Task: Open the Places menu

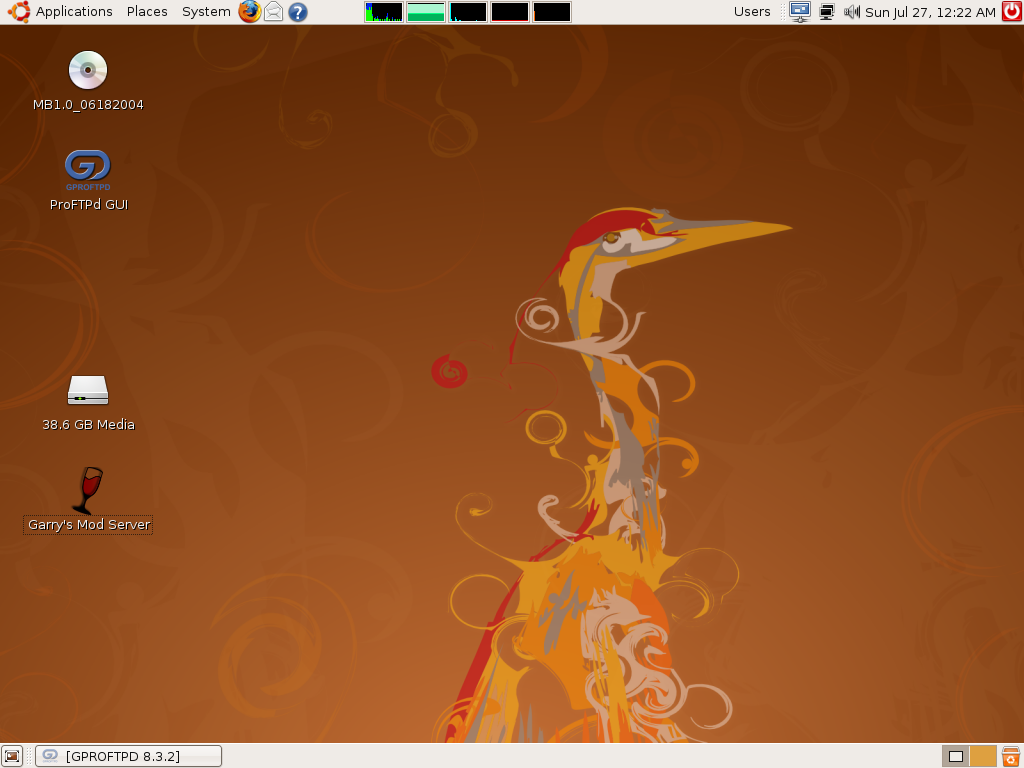Action: tap(147, 12)
